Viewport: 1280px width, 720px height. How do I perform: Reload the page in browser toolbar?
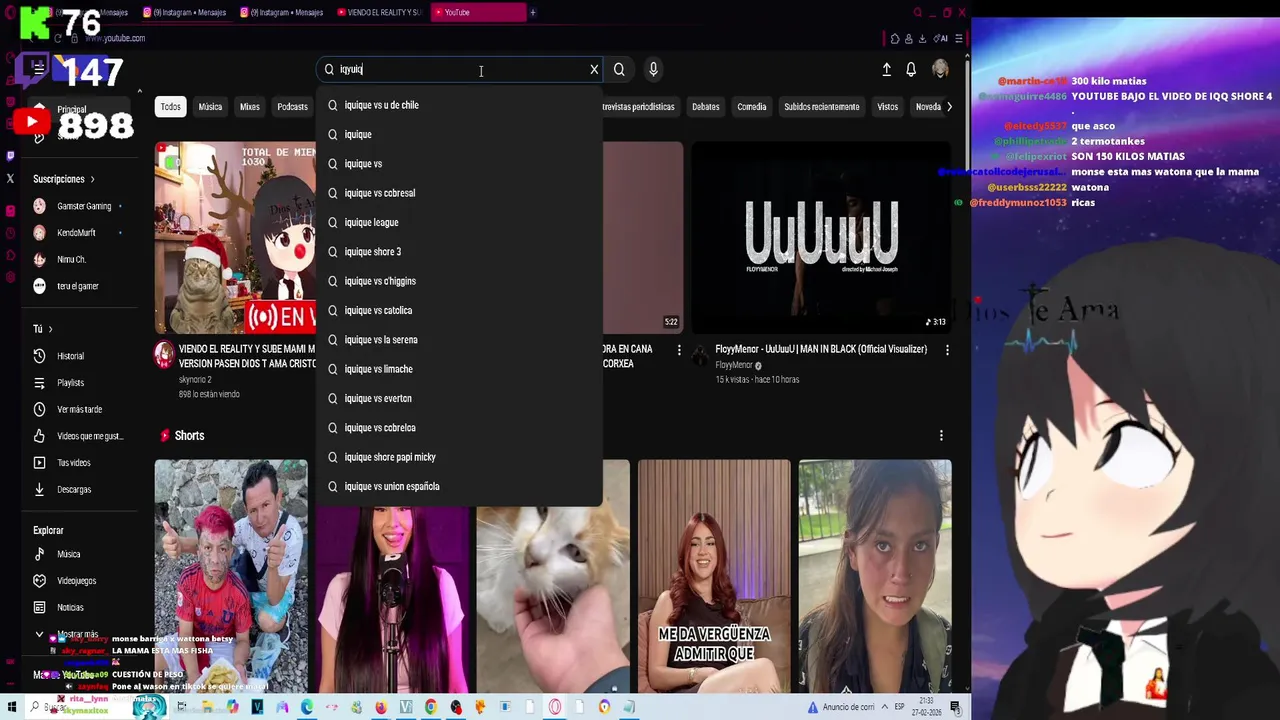coord(58,38)
